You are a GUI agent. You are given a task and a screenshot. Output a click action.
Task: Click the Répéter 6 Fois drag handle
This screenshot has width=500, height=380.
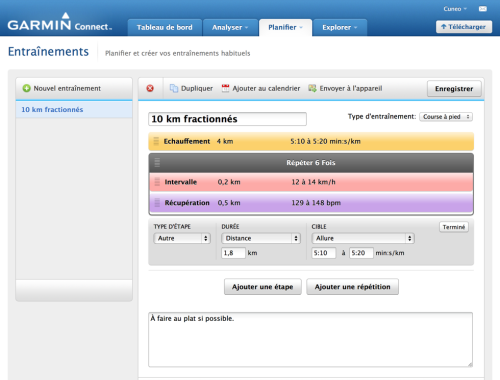click(x=157, y=163)
